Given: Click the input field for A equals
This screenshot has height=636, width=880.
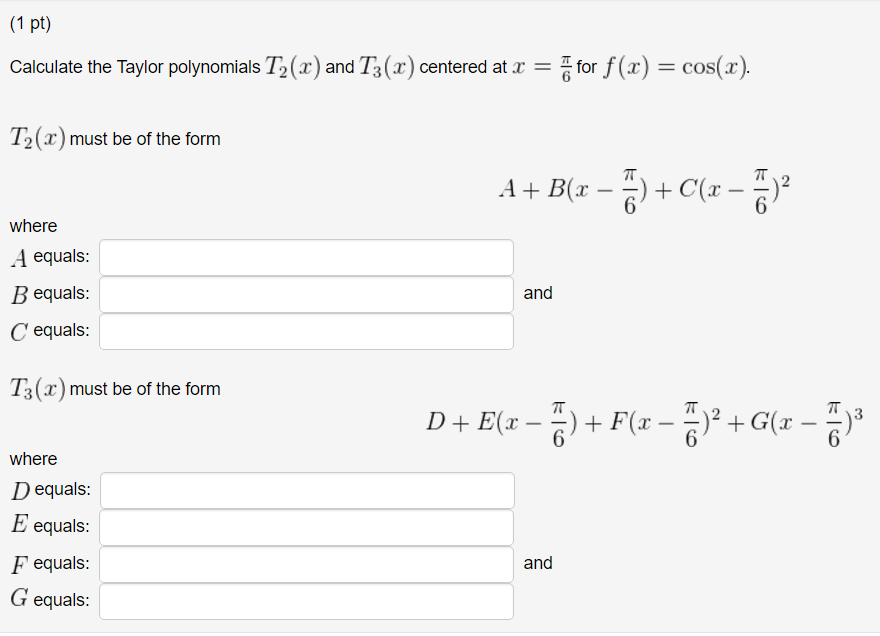Looking at the screenshot, I should click(305, 257).
